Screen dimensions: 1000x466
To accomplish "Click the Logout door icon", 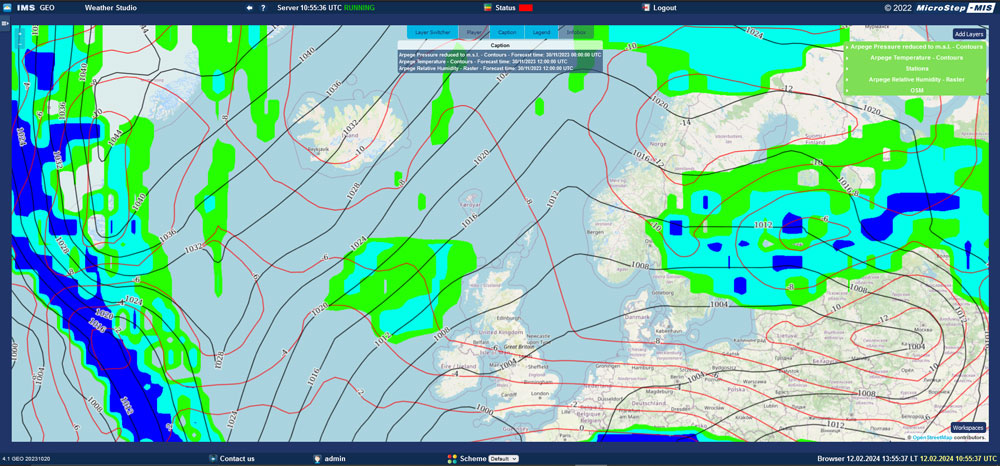I will [645, 8].
